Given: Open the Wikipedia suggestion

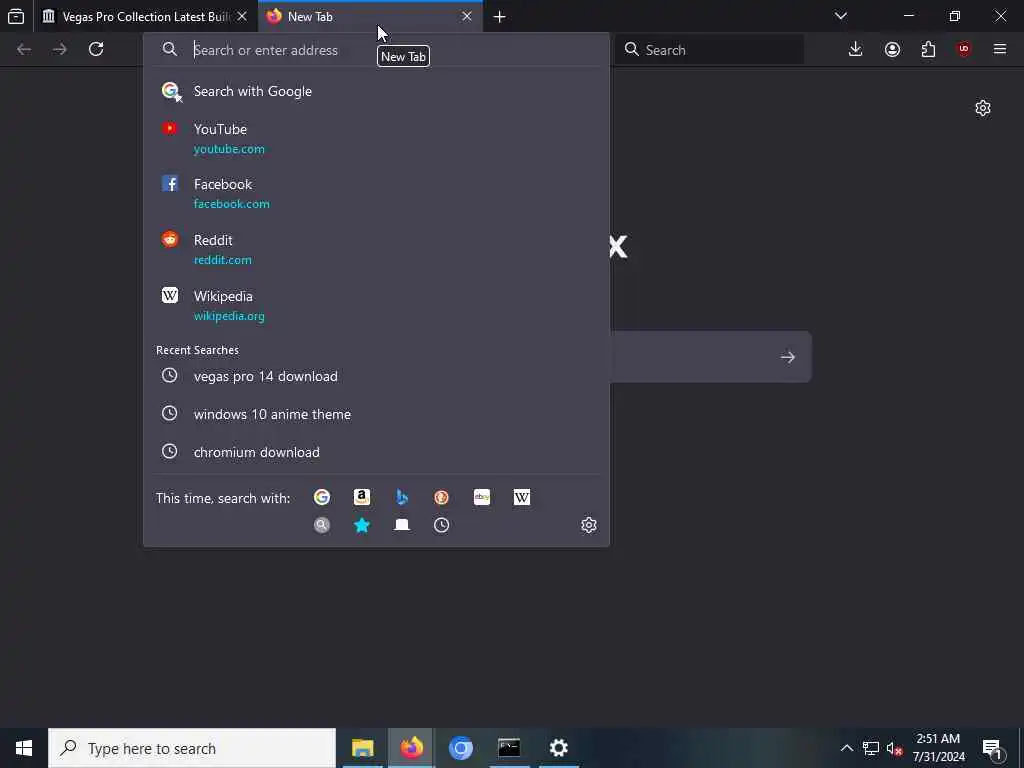Looking at the screenshot, I should tap(376, 306).
